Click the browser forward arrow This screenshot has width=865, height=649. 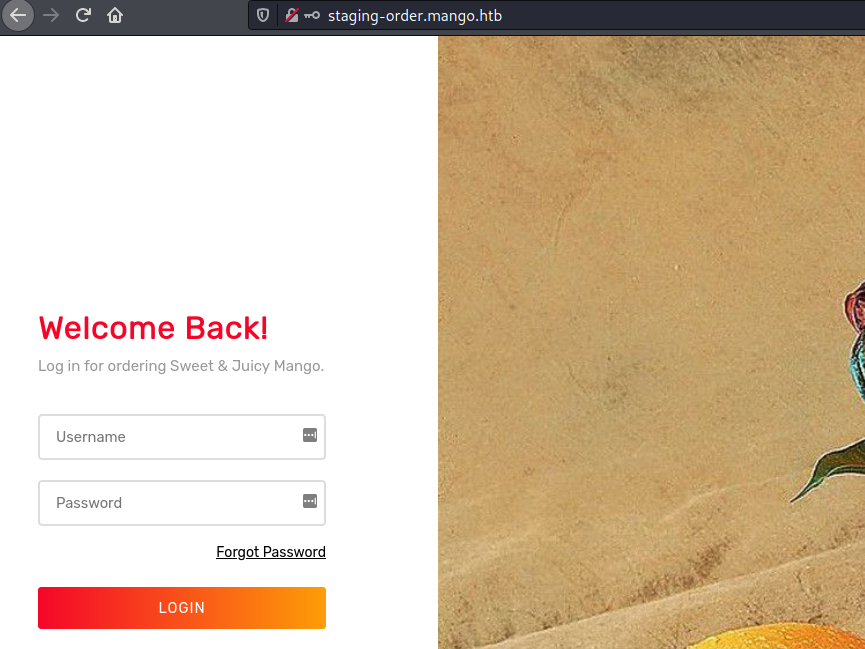tap(51, 15)
